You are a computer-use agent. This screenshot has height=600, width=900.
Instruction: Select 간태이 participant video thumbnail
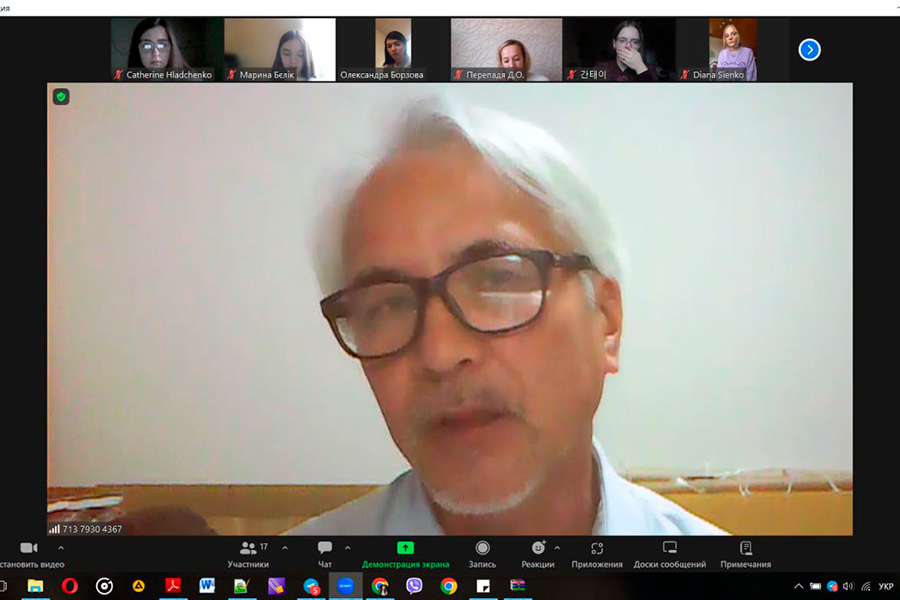[x=619, y=49]
